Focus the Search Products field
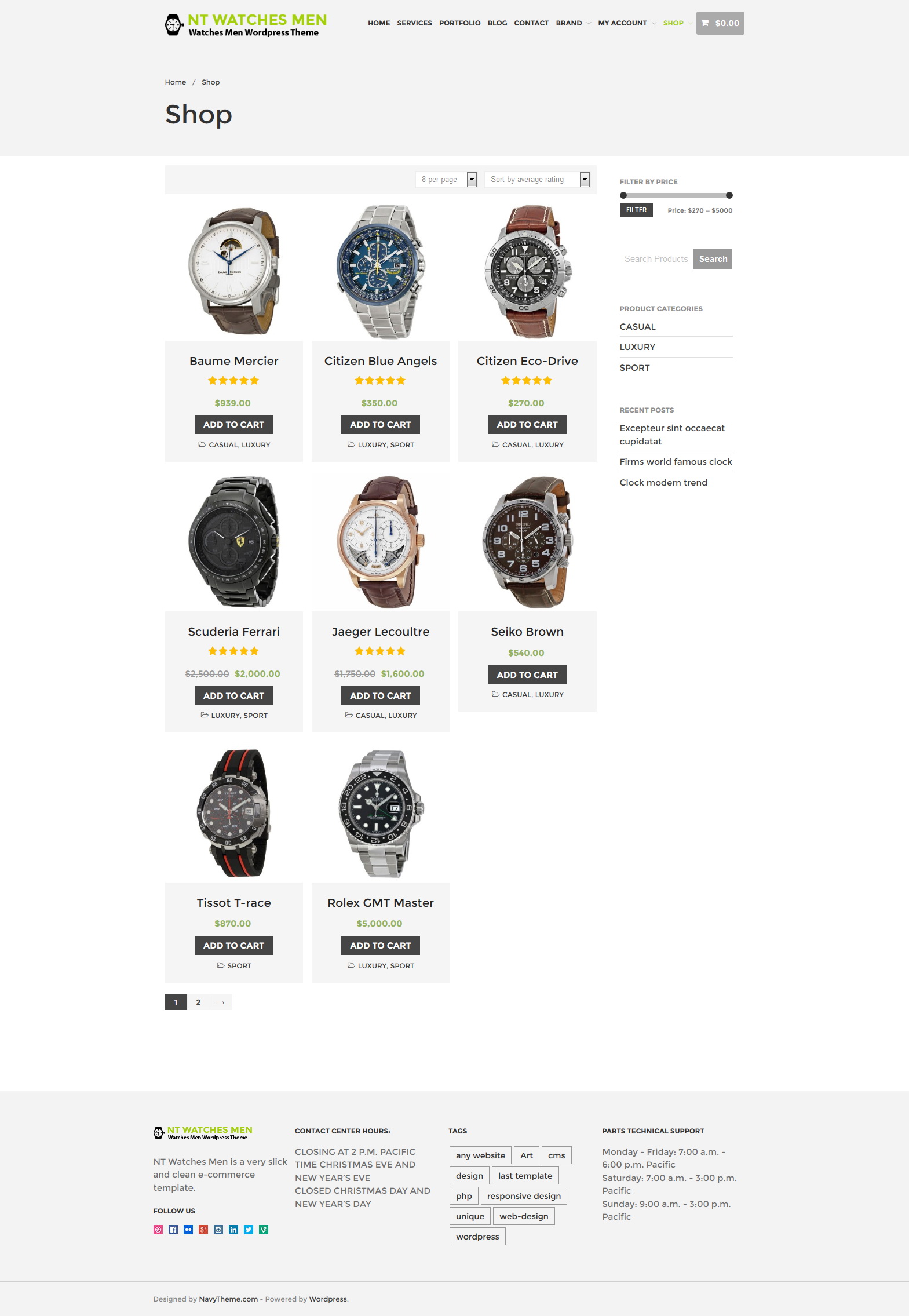909x1316 pixels. click(656, 259)
